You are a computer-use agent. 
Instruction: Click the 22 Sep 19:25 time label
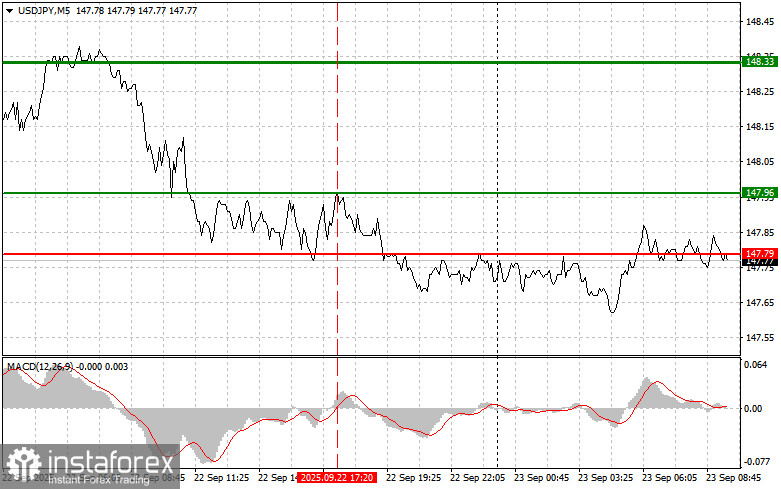coord(413,478)
